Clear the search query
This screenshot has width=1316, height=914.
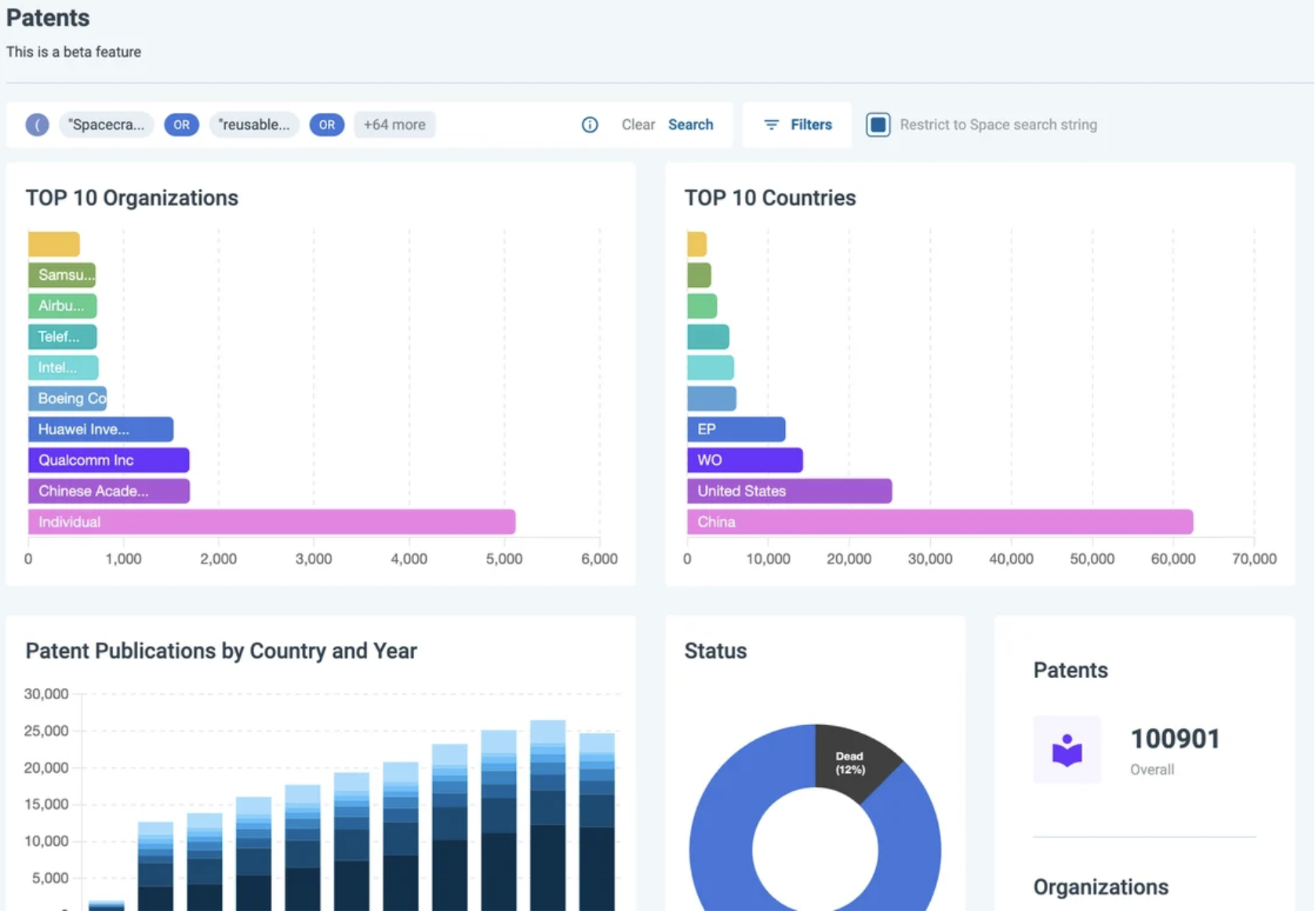[x=638, y=125]
